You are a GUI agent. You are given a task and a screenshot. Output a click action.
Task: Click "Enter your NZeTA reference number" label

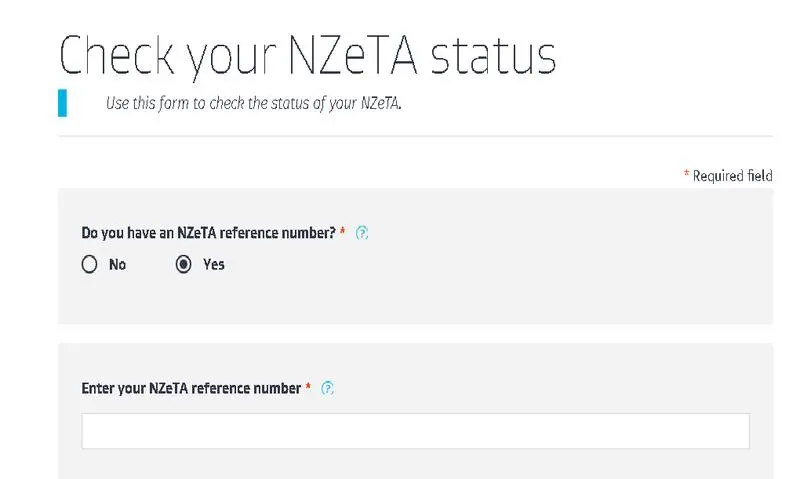pyautogui.click(x=191, y=388)
